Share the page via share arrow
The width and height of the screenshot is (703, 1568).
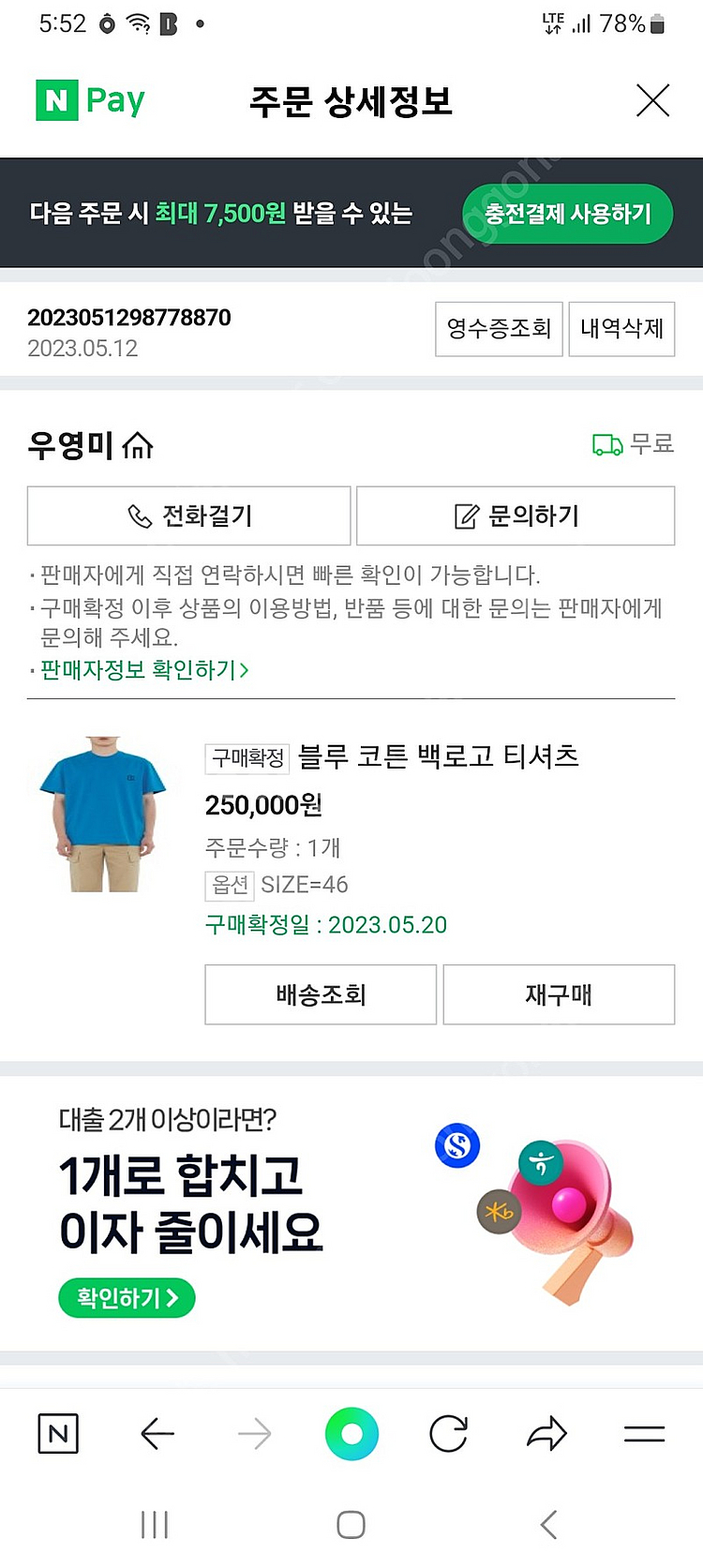point(546,1434)
